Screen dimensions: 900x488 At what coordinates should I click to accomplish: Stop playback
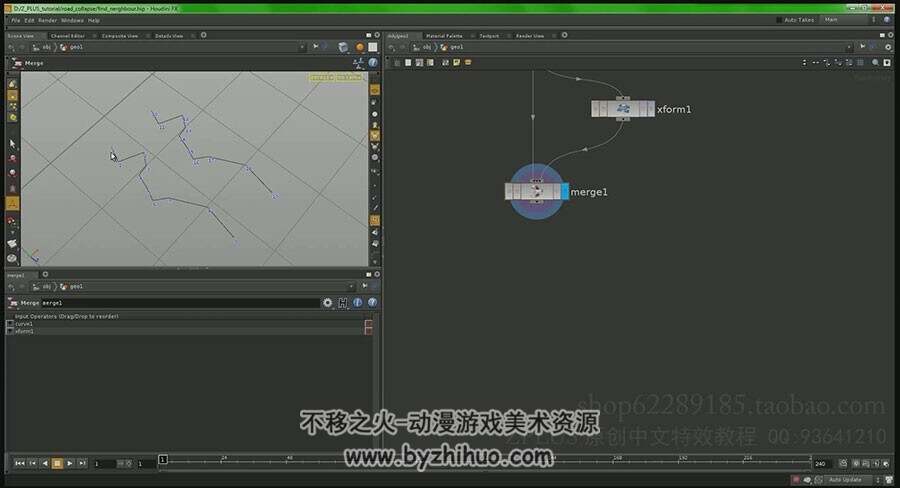(57, 463)
